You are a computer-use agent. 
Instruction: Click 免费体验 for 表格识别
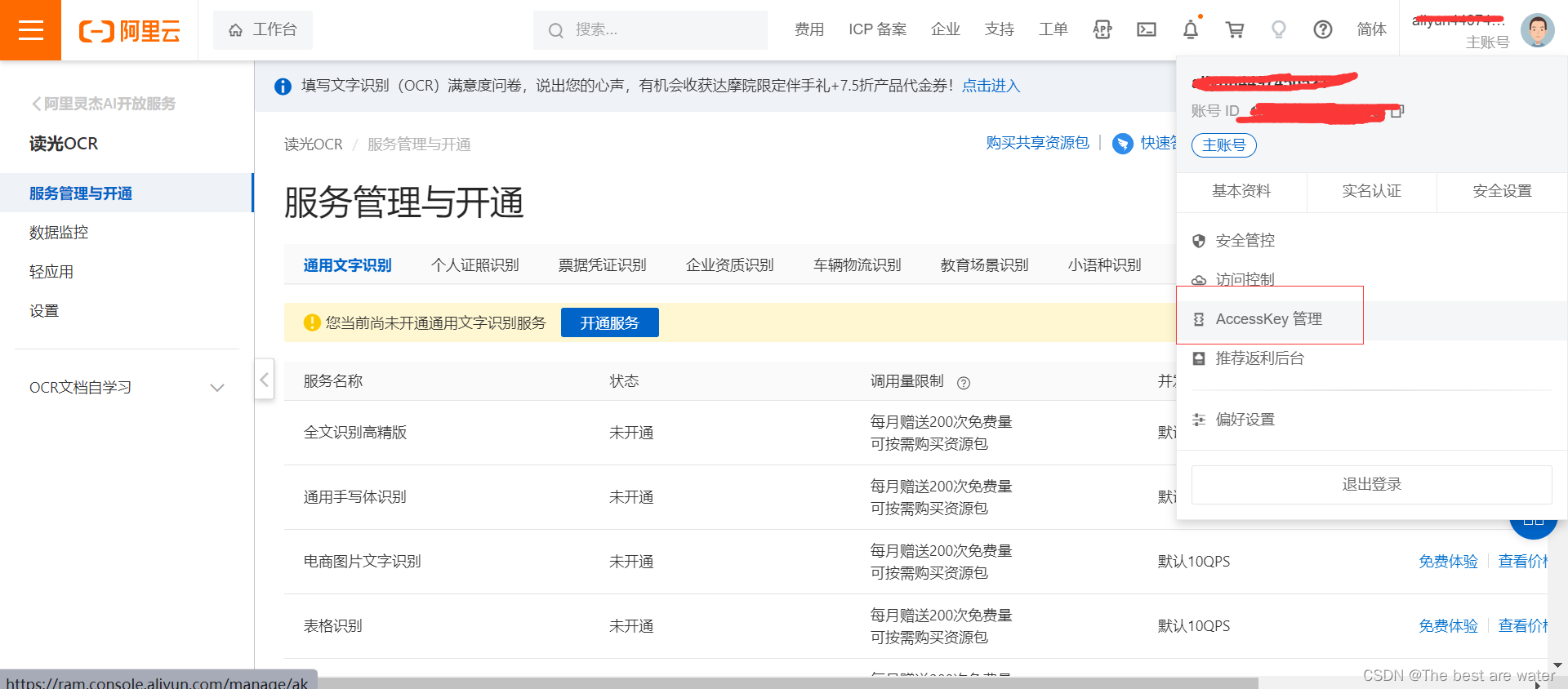(x=1448, y=626)
